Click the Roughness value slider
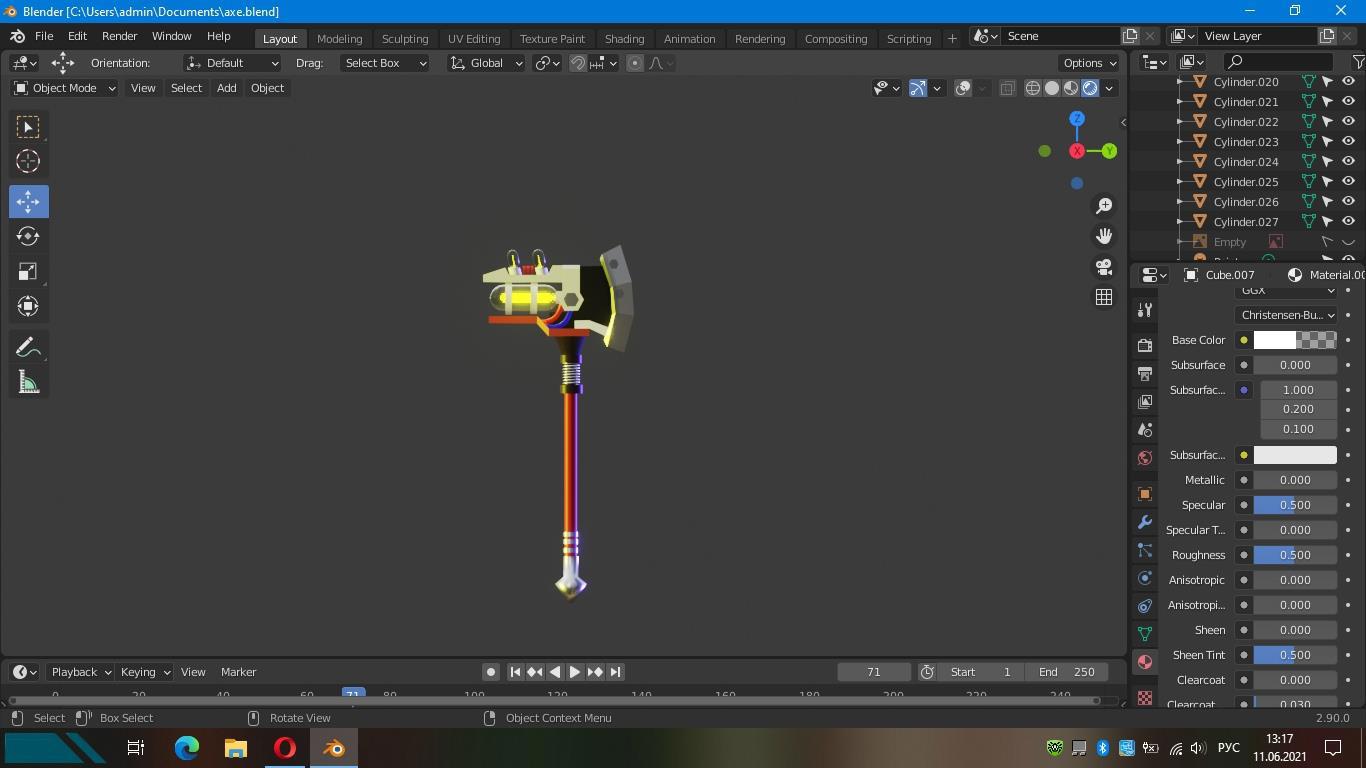Viewport: 1366px width, 768px height. pos(1294,555)
